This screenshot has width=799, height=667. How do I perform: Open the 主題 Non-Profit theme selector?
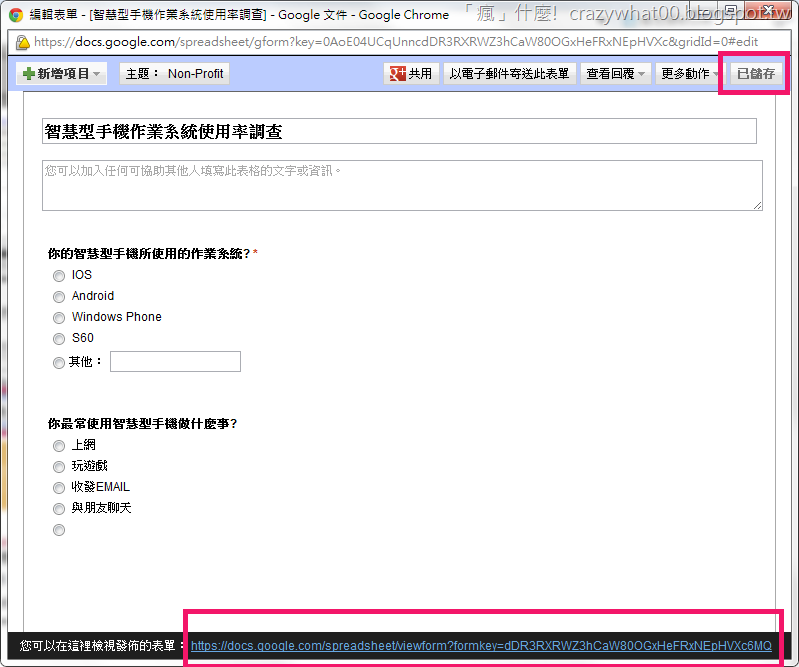coord(174,74)
